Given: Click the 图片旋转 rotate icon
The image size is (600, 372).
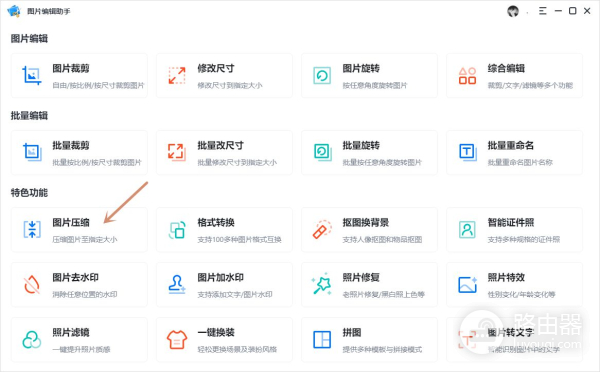Looking at the screenshot, I should click(x=322, y=75).
